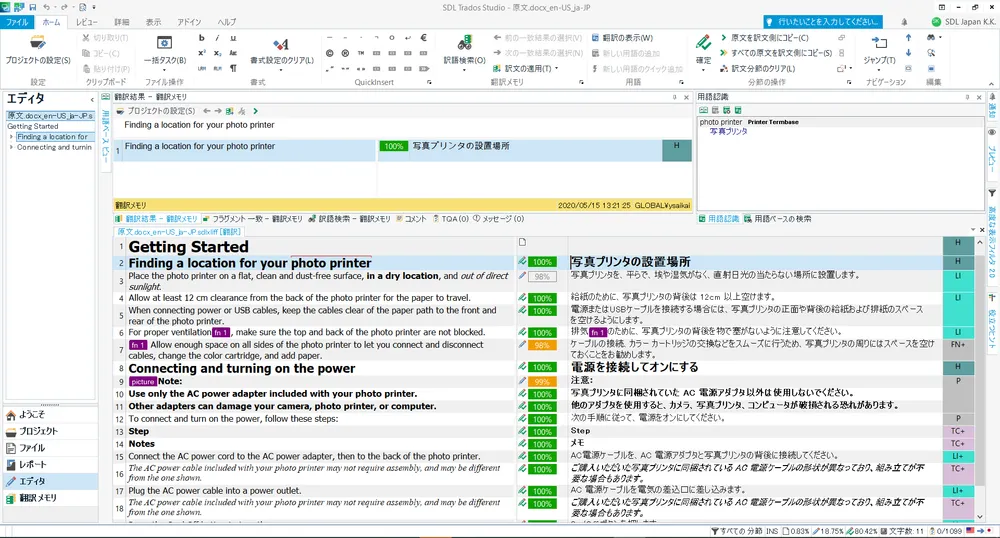Expand 'Finding a location for' tree node
Image resolution: width=1000 pixels, height=538 pixels.
click(x=11, y=136)
